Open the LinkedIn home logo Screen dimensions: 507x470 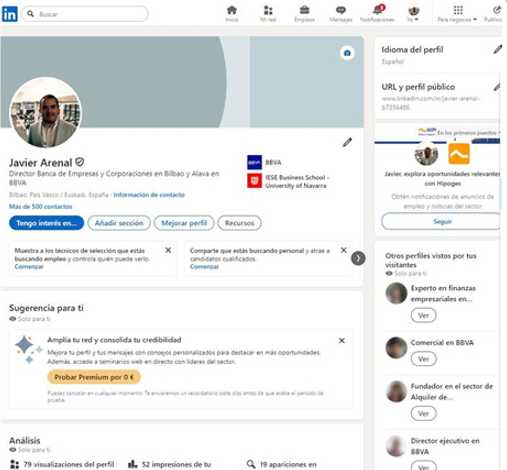[x=10, y=14]
